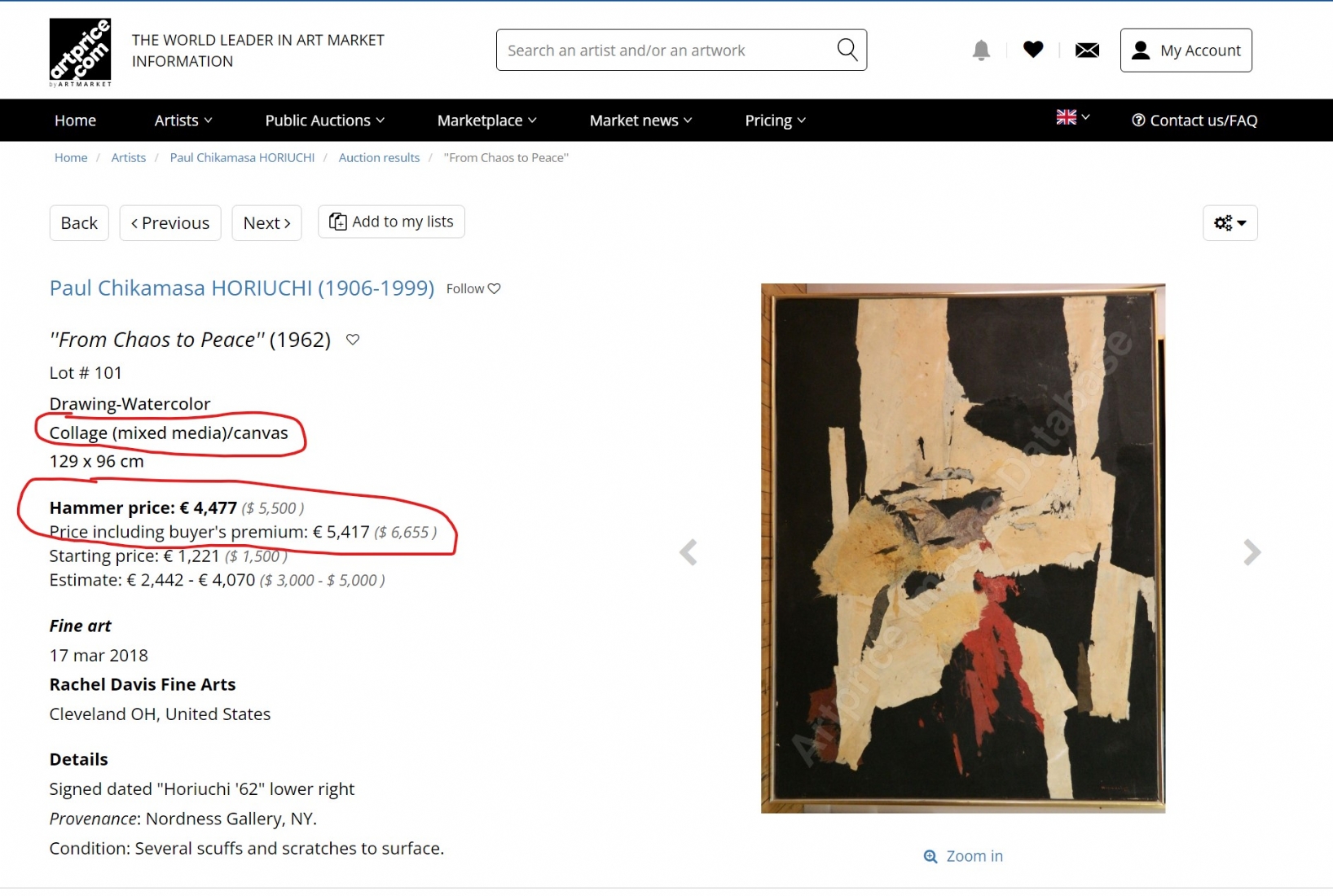Open the language flag dropdown

coord(1072,117)
